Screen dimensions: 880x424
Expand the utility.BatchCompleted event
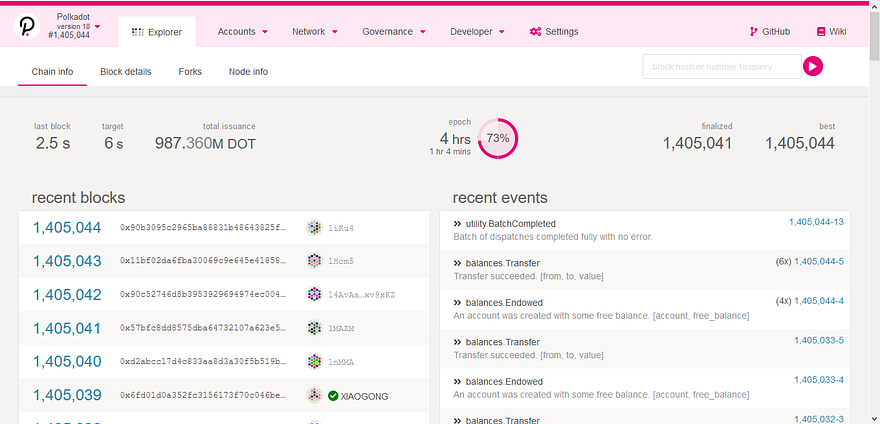pyautogui.click(x=457, y=224)
